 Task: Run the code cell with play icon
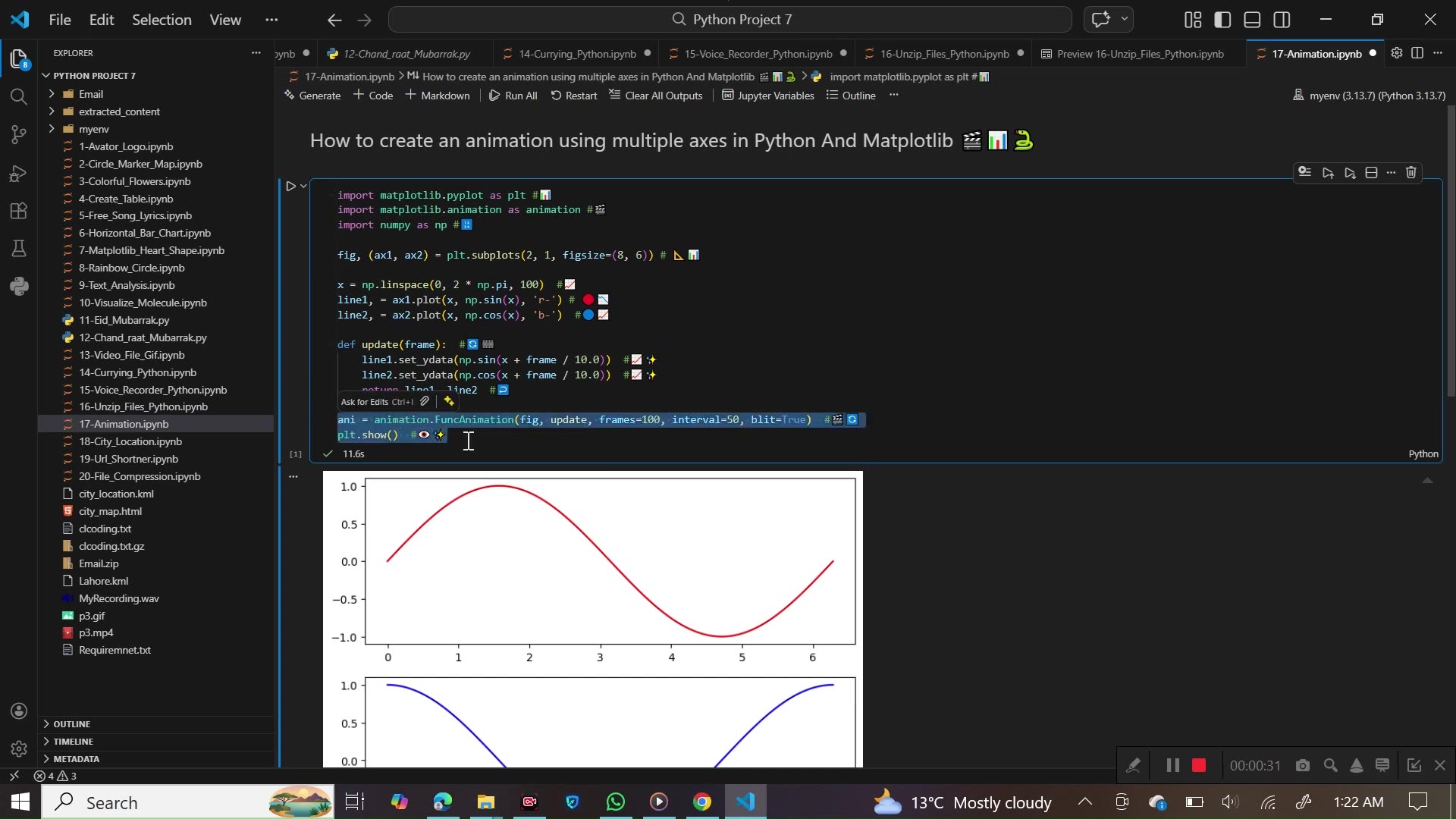(x=290, y=186)
